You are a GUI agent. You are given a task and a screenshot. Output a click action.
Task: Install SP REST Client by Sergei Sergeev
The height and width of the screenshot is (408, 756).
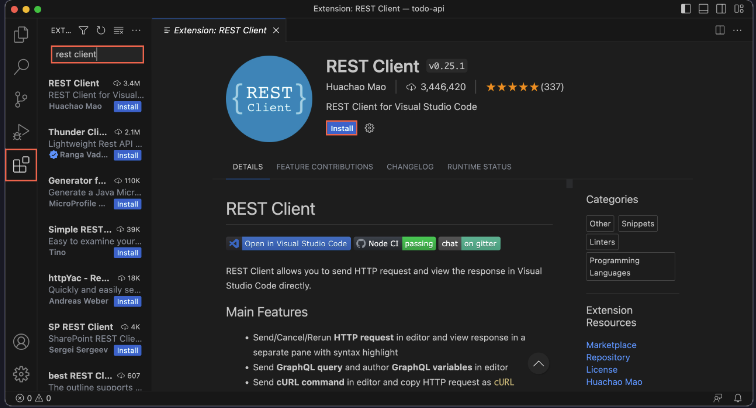[128, 351]
